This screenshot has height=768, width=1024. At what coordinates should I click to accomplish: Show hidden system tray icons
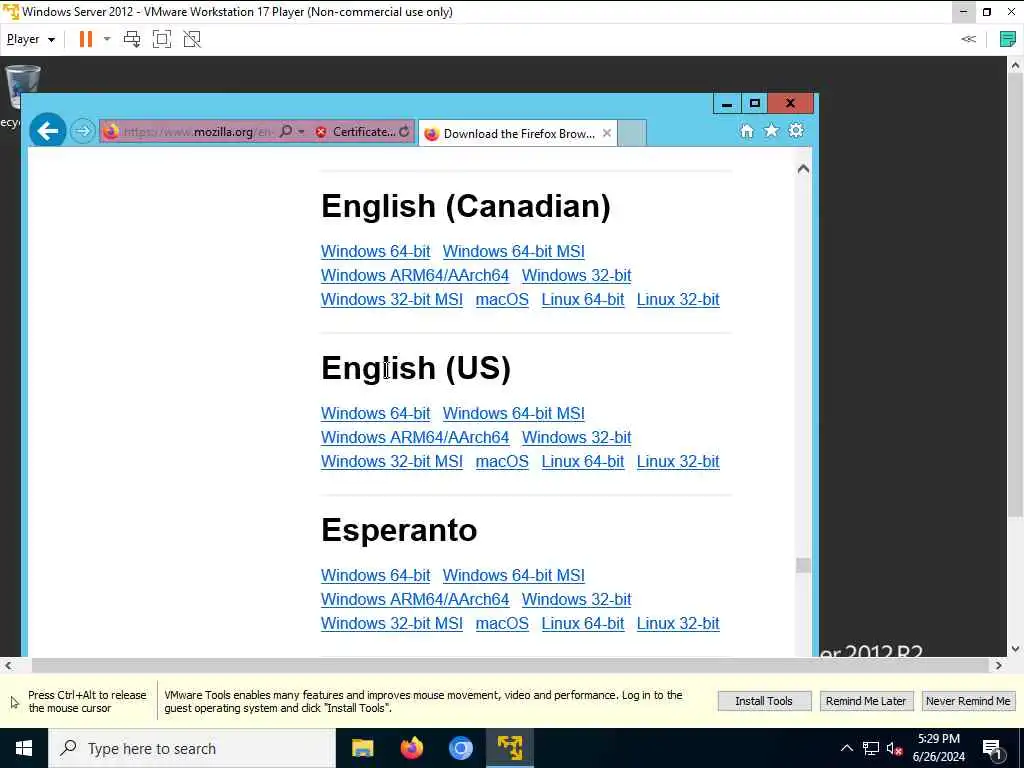pos(846,748)
